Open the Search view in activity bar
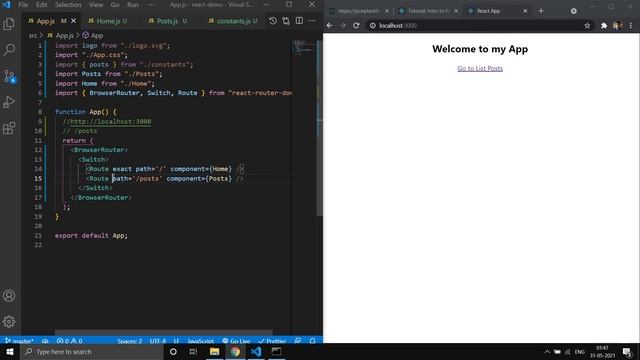Viewport: 640px width, 360px height. click(x=9, y=49)
